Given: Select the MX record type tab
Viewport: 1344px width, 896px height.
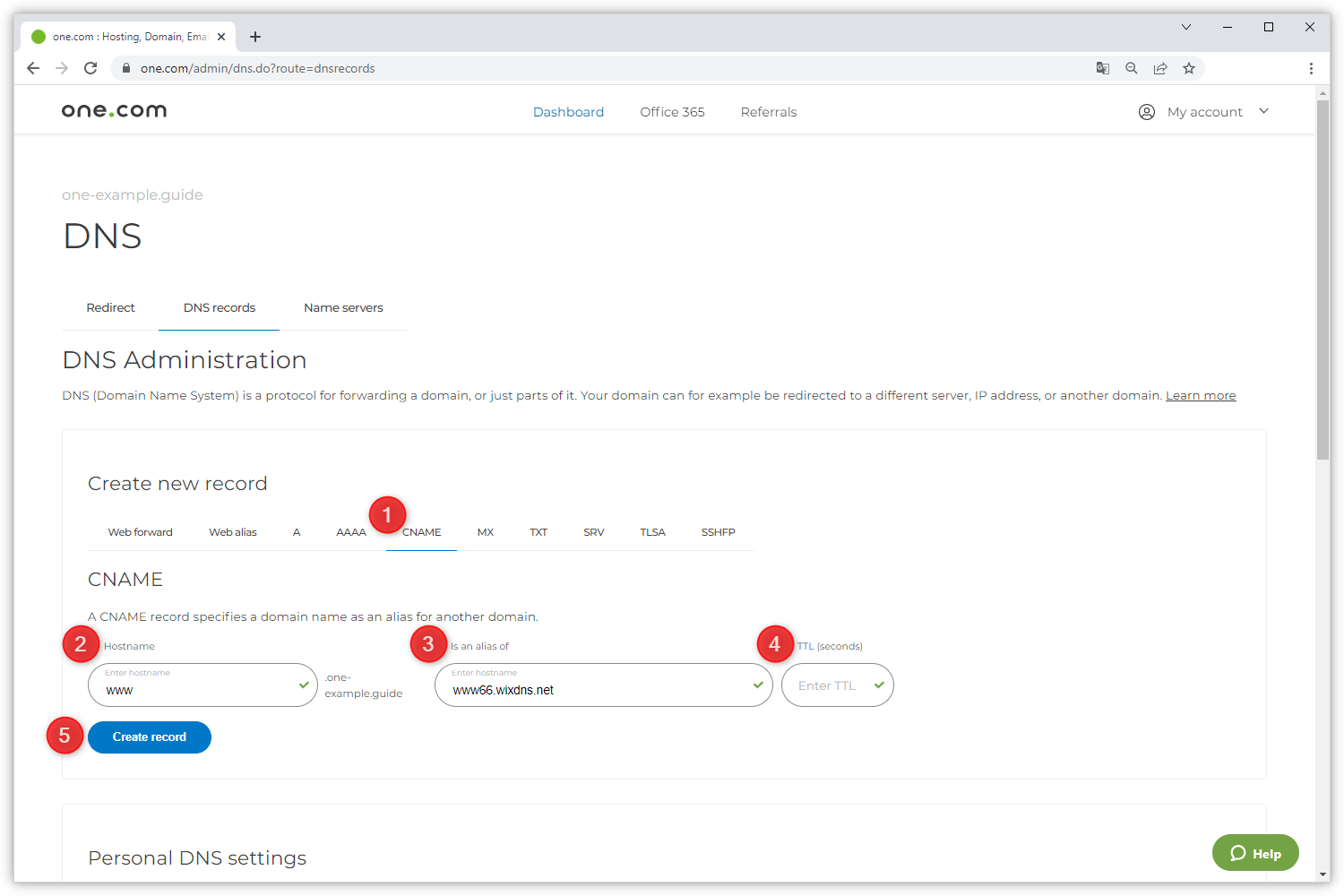Looking at the screenshot, I should [x=485, y=532].
